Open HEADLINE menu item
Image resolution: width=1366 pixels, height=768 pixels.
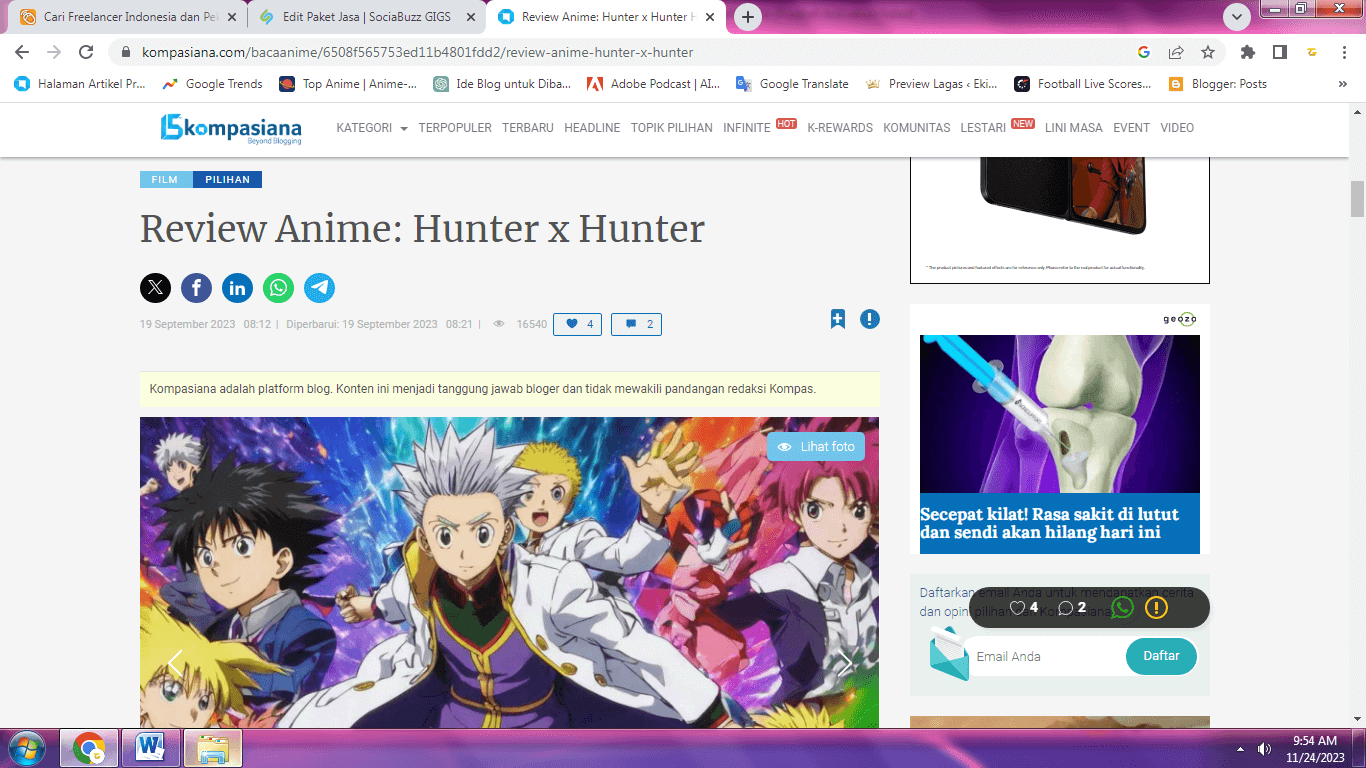[592, 128]
